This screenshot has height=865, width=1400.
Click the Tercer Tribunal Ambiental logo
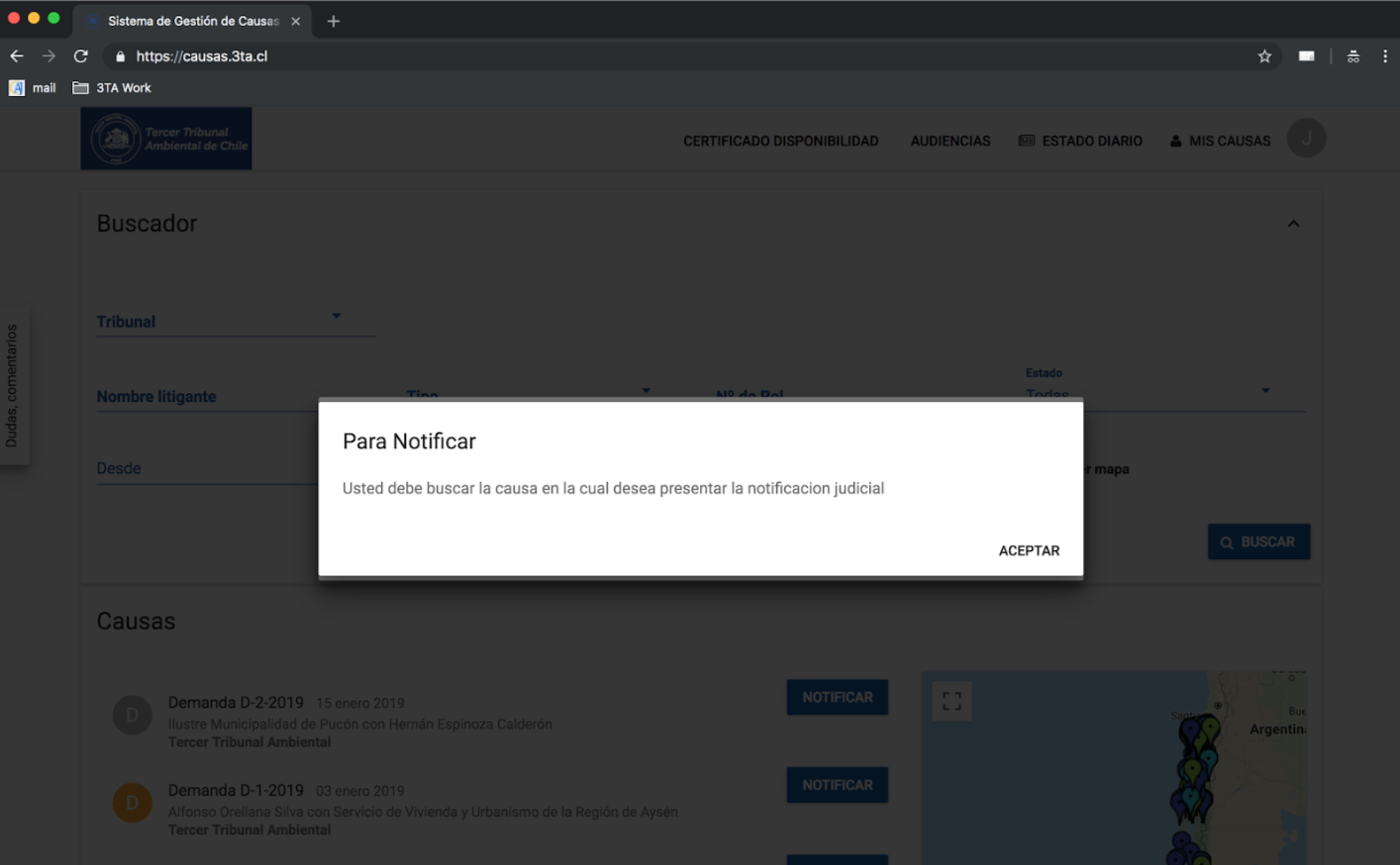coord(166,139)
